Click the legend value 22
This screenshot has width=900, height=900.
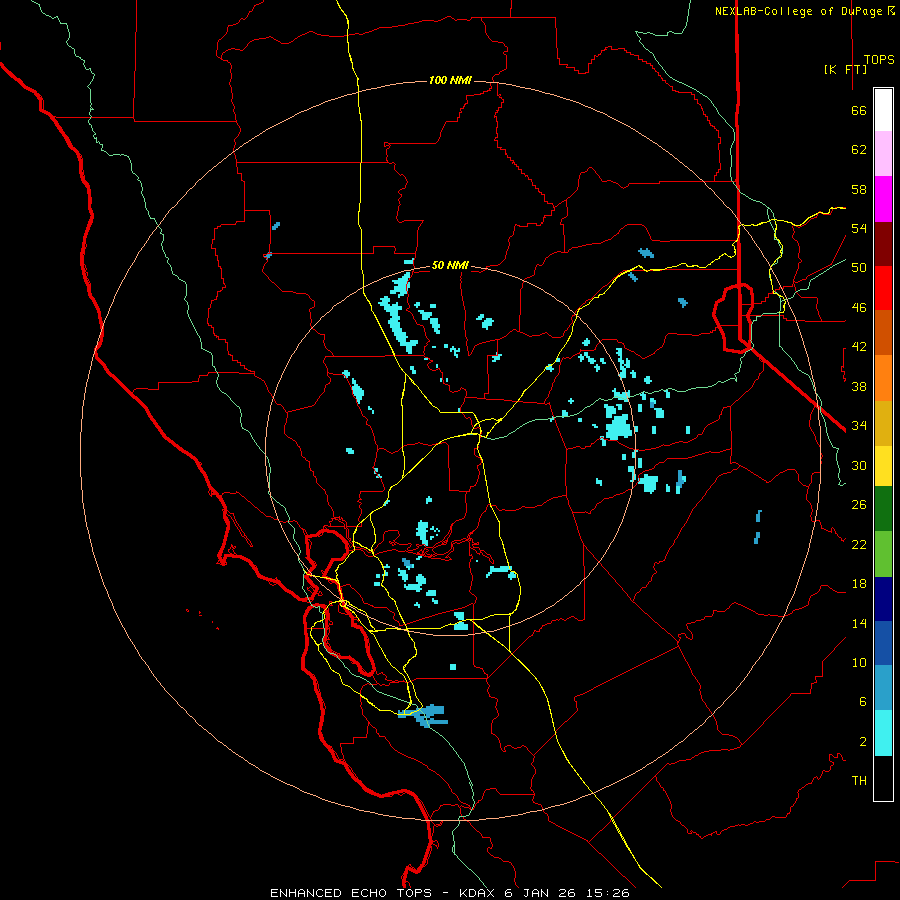pyautogui.click(x=859, y=544)
